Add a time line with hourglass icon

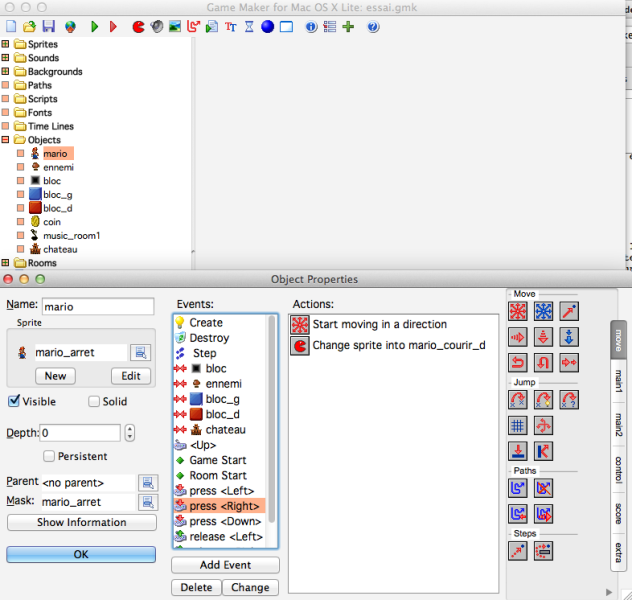coord(249,27)
